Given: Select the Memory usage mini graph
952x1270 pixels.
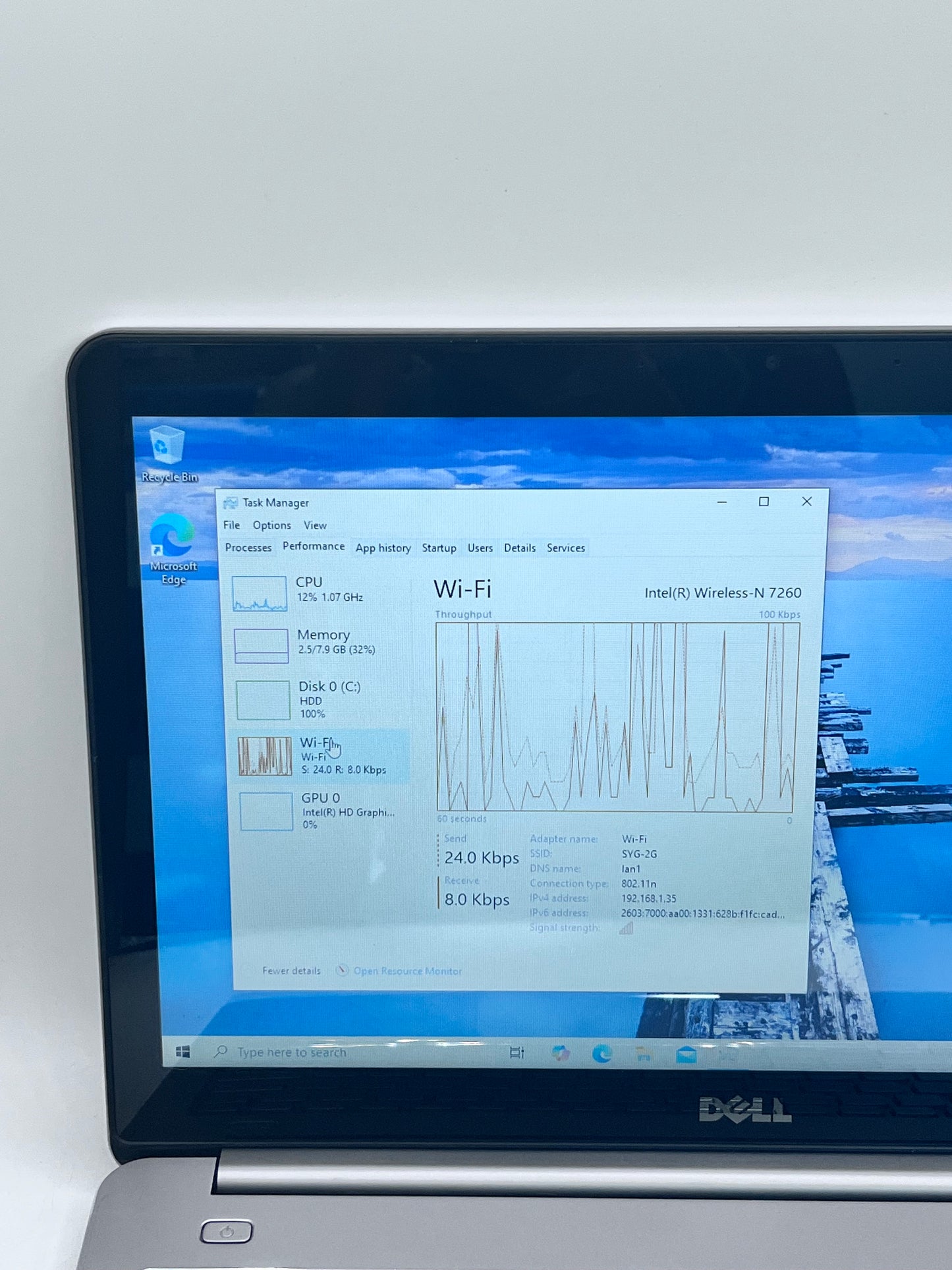Looking at the screenshot, I should coord(262,645).
